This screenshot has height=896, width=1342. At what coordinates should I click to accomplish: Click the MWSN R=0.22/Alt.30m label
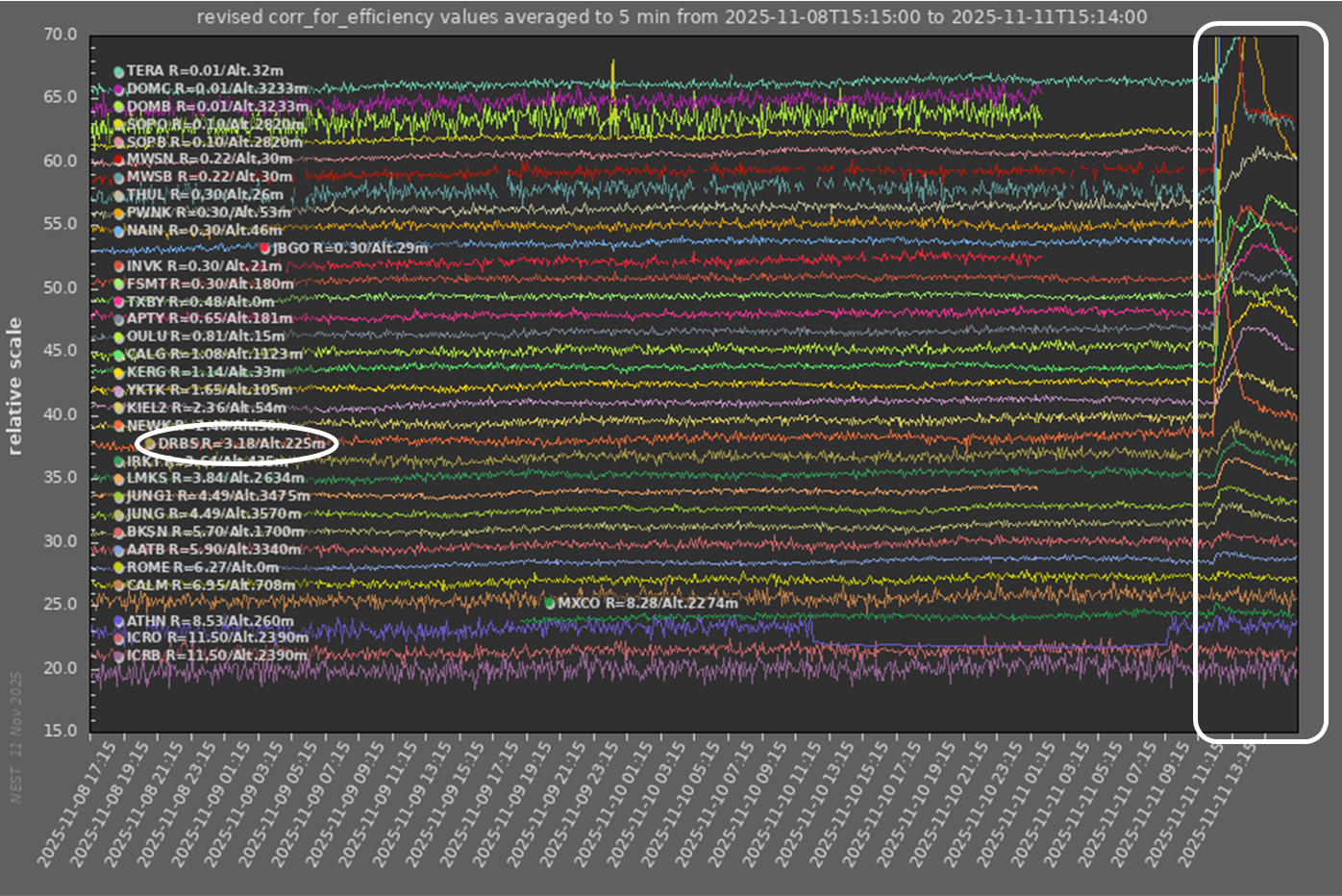pyautogui.click(x=209, y=160)
